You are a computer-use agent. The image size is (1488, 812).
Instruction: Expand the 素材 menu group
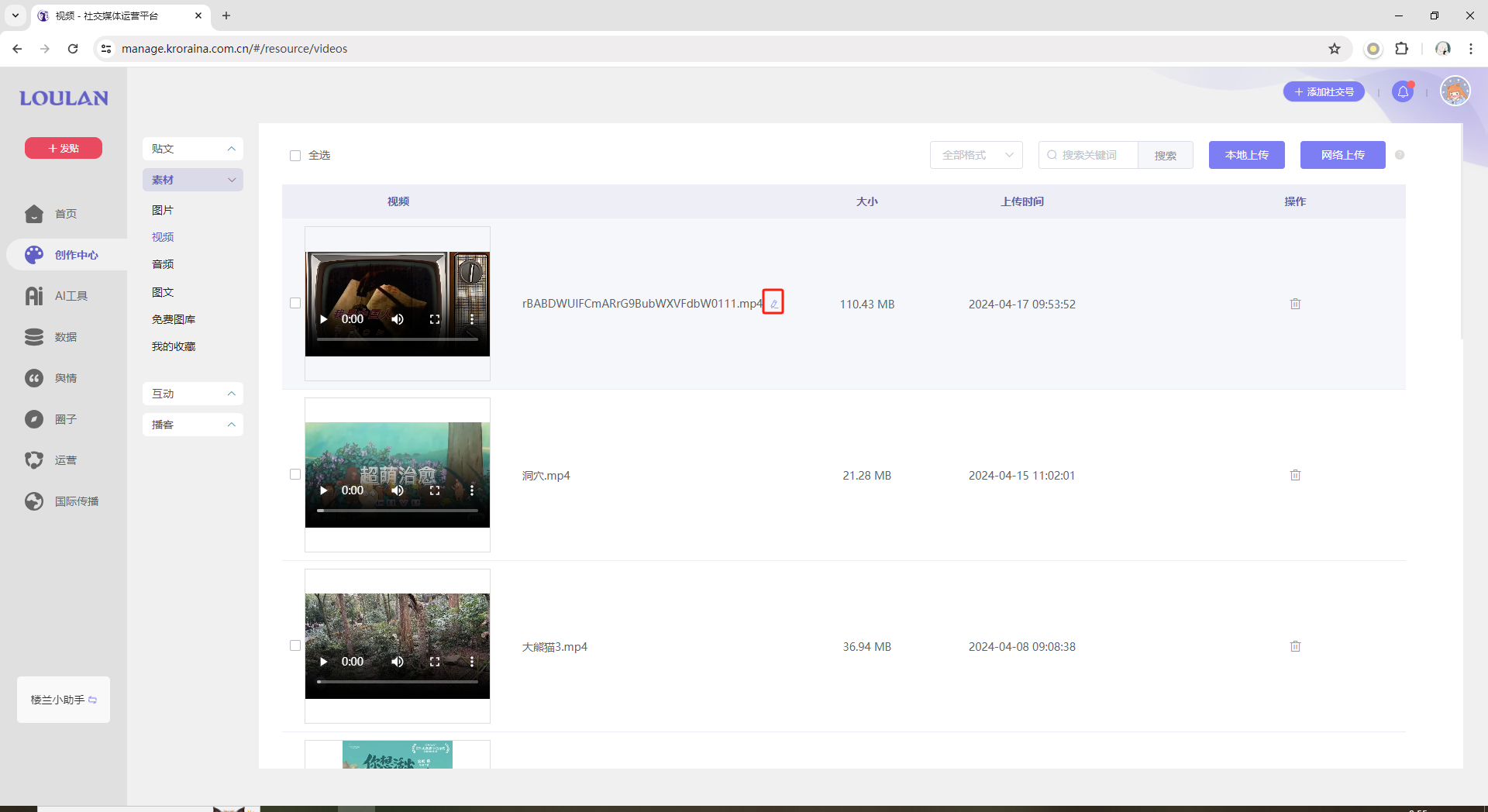[193, 180]
